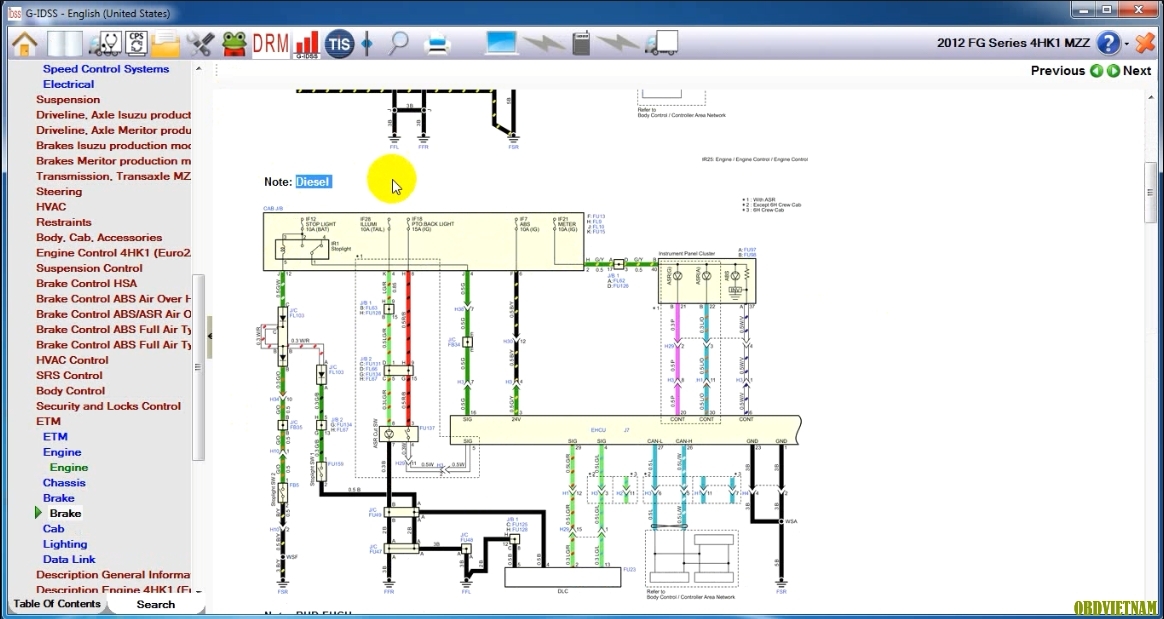The height and width of the screenshot is (619, 1164).
Task: Click the lightning link between interface and truck
Action: 618,44
